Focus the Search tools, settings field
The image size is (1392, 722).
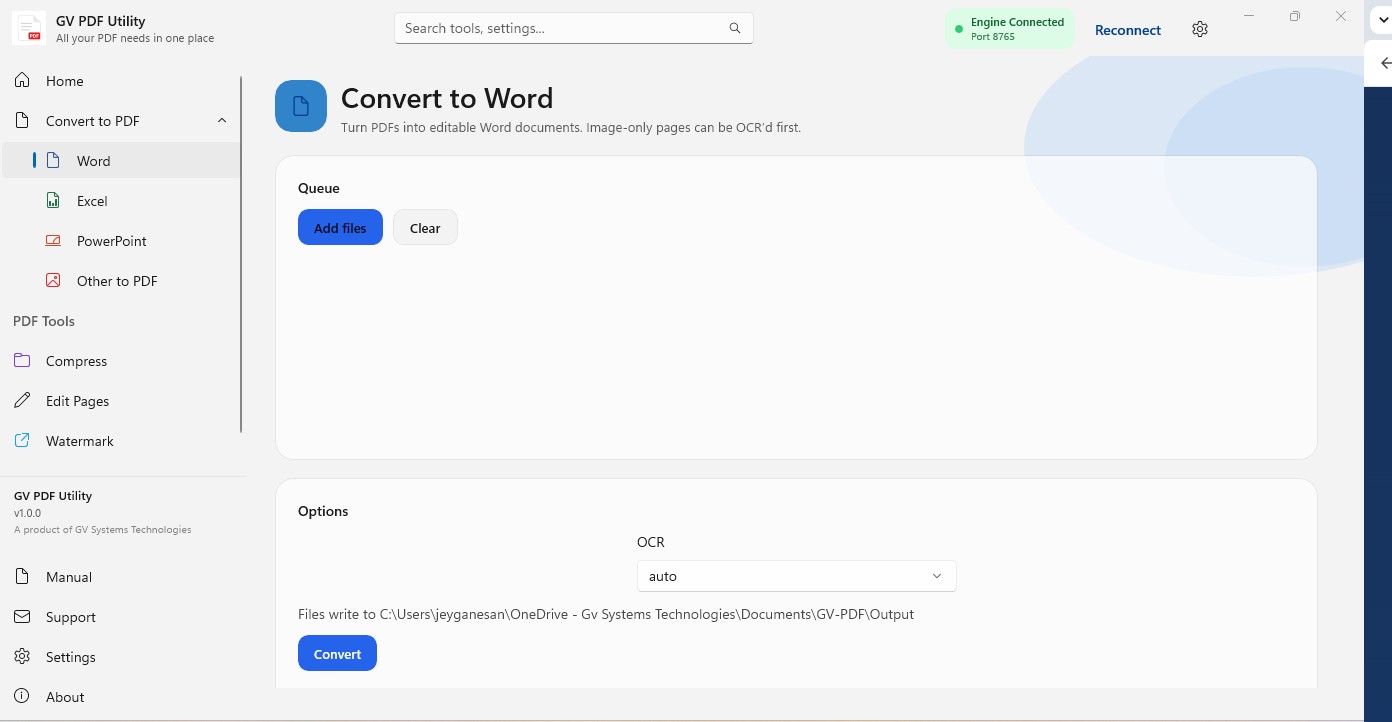(574, 28)
